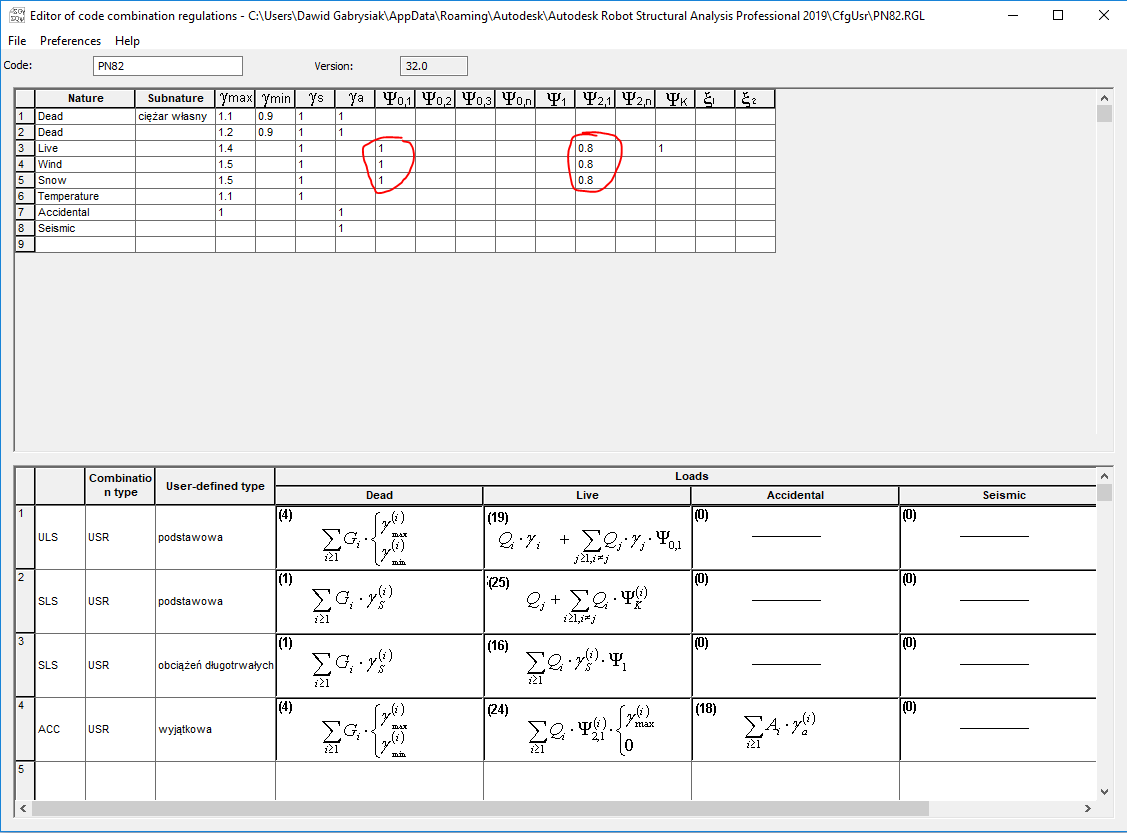This screenshot has width=1127, height=833.
Task: Click the horizontal scrollbar right arrow
Action: click(1087, 809)
